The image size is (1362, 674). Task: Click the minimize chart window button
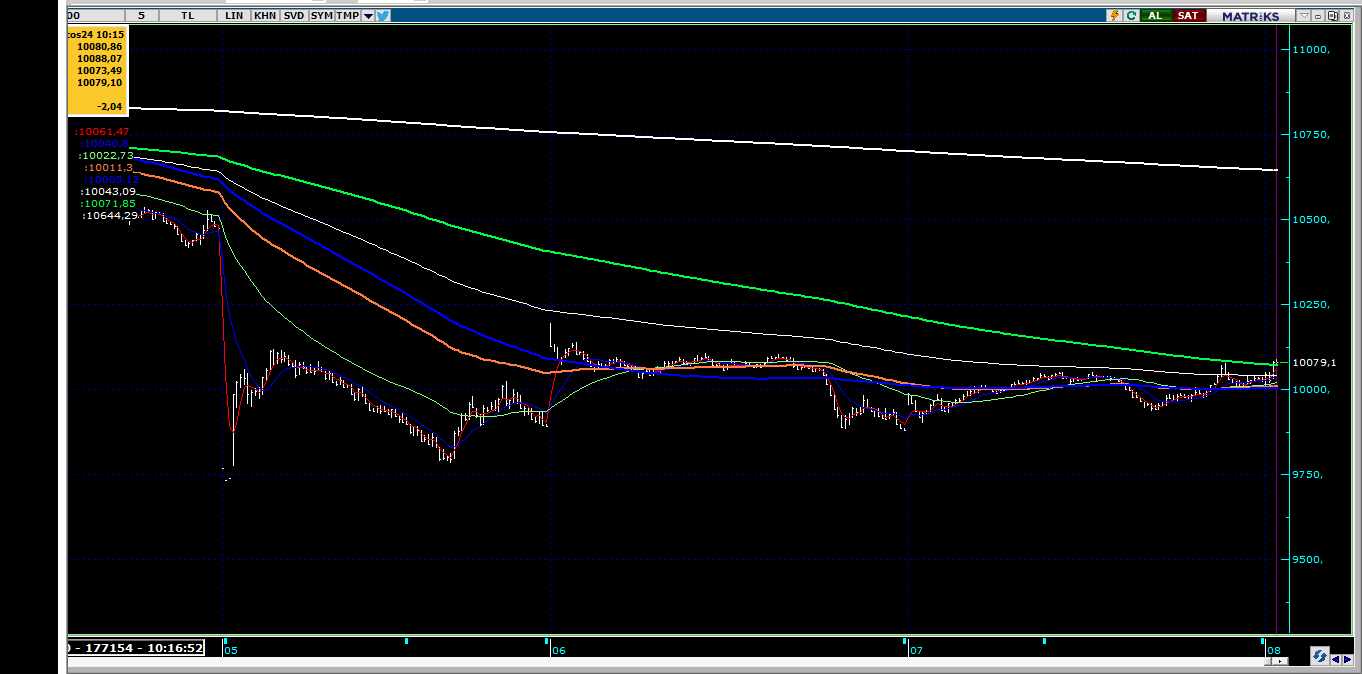point(1318,15)
